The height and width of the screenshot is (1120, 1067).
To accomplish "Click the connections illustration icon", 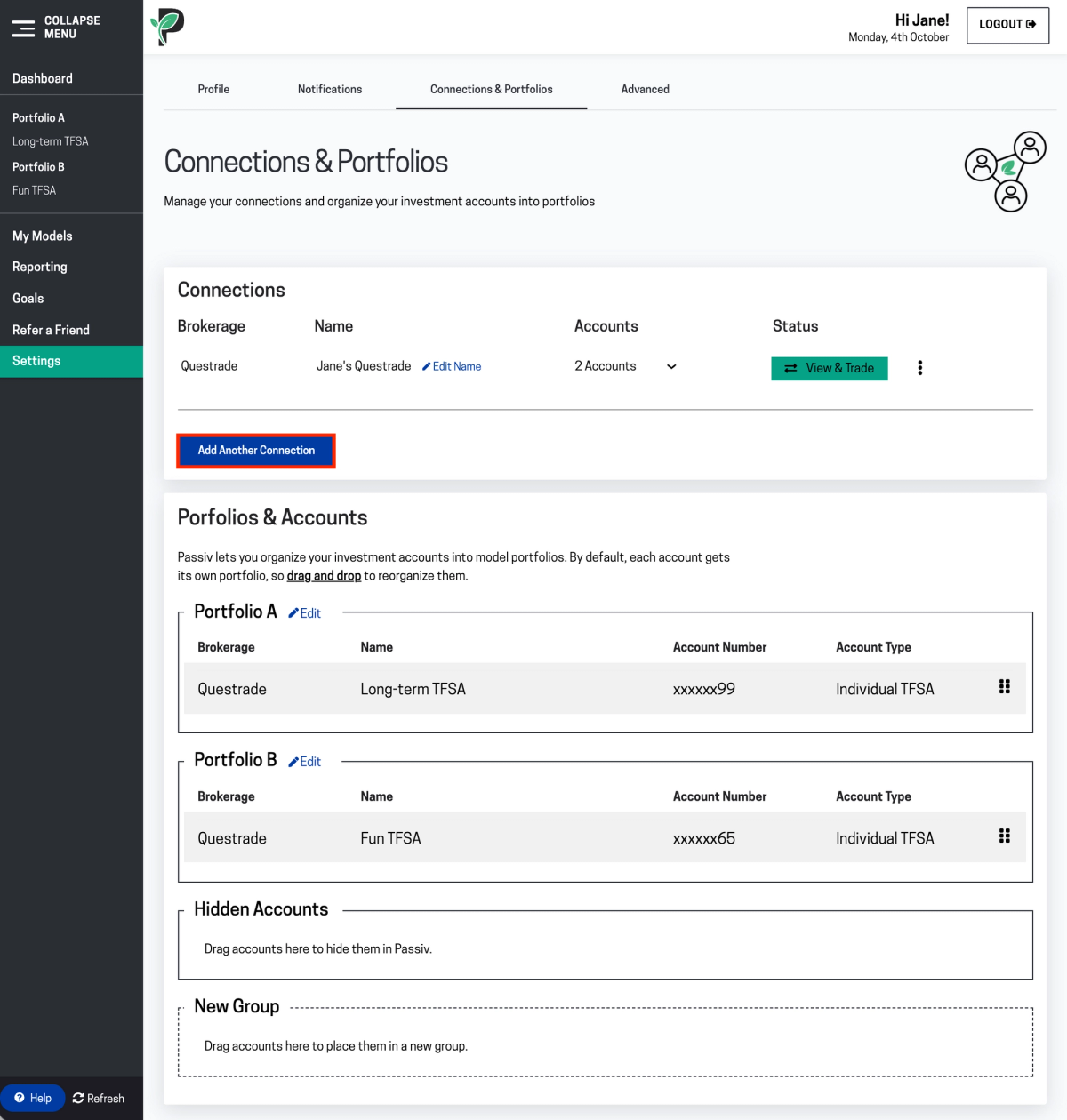I will point(1006,172).
